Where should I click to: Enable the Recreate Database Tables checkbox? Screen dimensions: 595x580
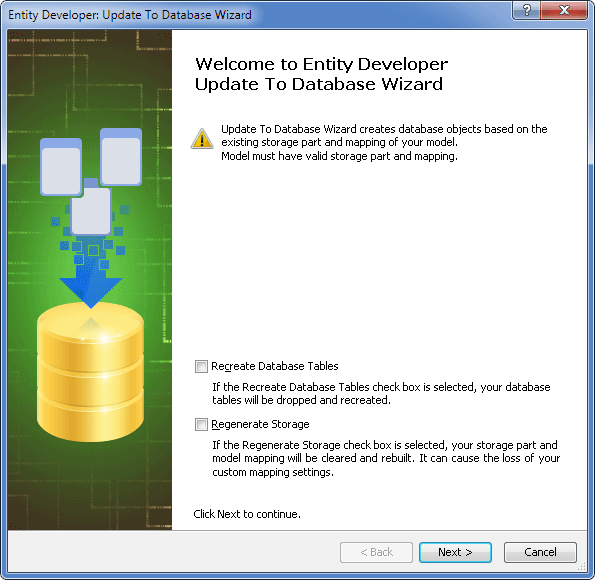[x=201, y=367]
